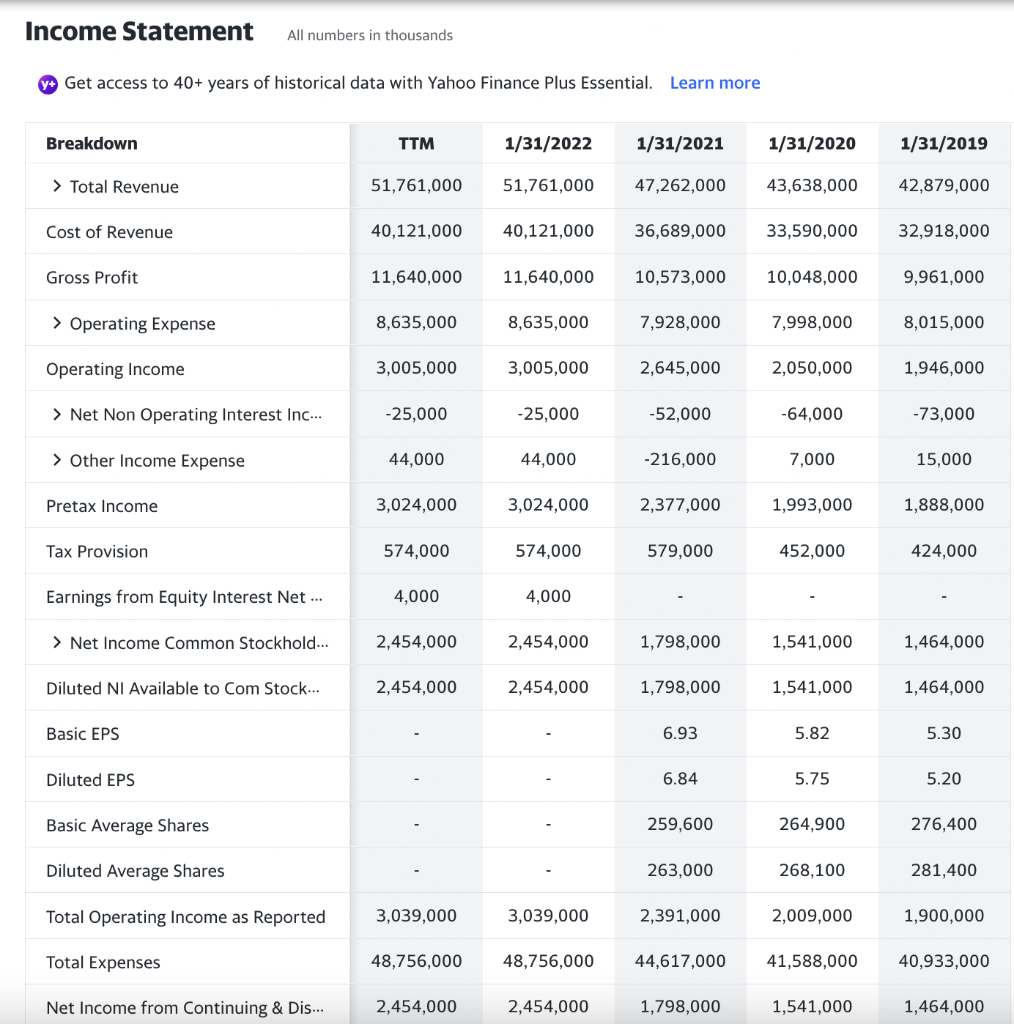Click the 268,100 diluted shares value

(x=812, y=870)
